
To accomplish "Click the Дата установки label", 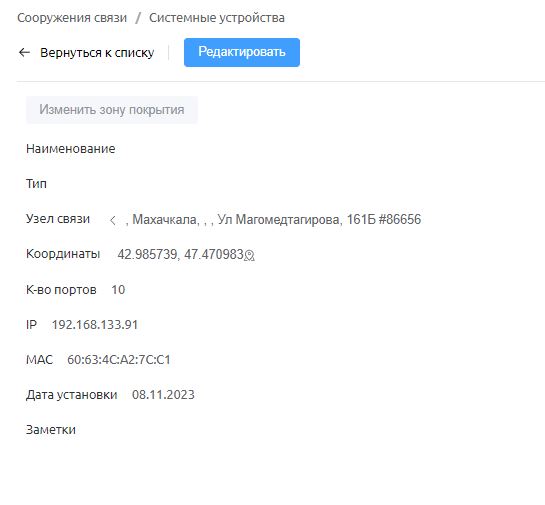I will (x=72, y=395).
